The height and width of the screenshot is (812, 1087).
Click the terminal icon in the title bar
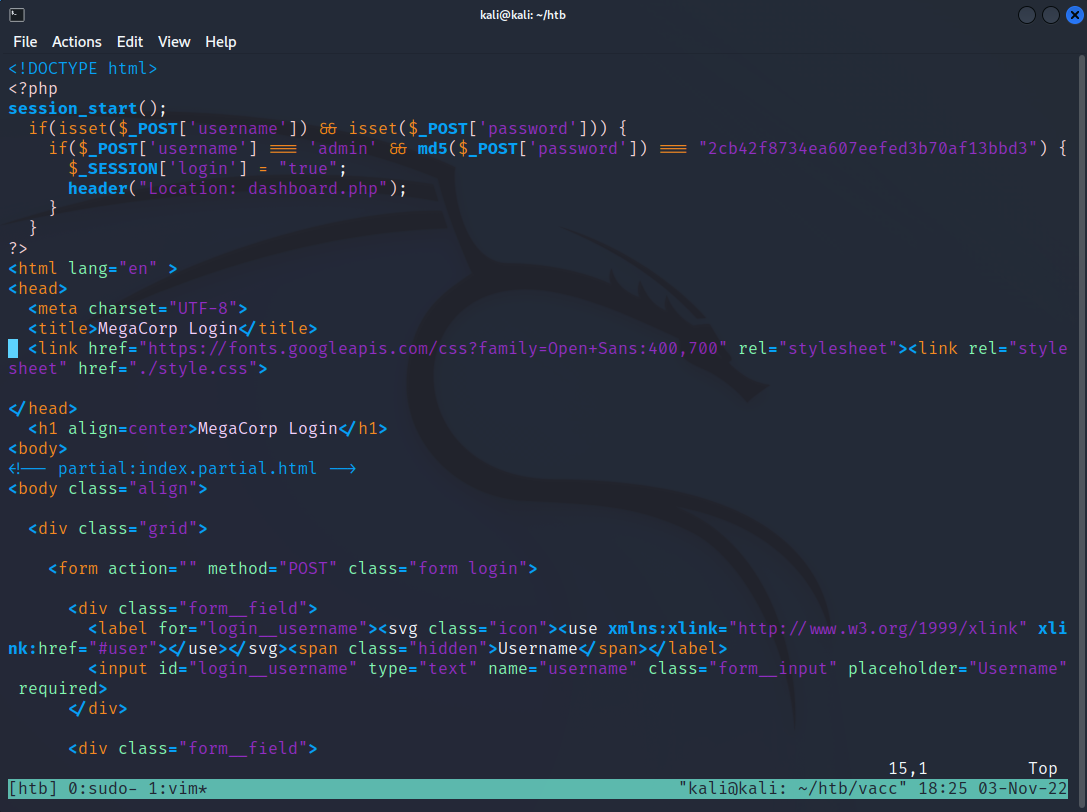pyautogui.click(x=17, y=15)
